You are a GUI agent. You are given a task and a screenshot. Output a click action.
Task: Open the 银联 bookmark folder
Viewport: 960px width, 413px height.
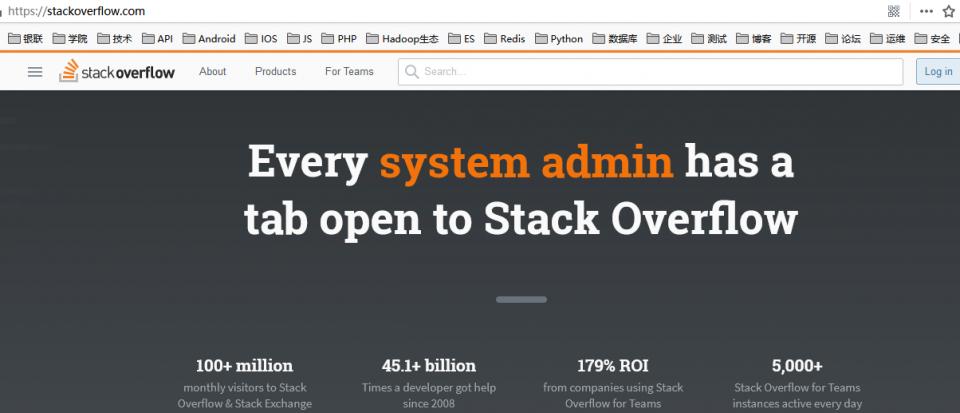click(26, 39)
